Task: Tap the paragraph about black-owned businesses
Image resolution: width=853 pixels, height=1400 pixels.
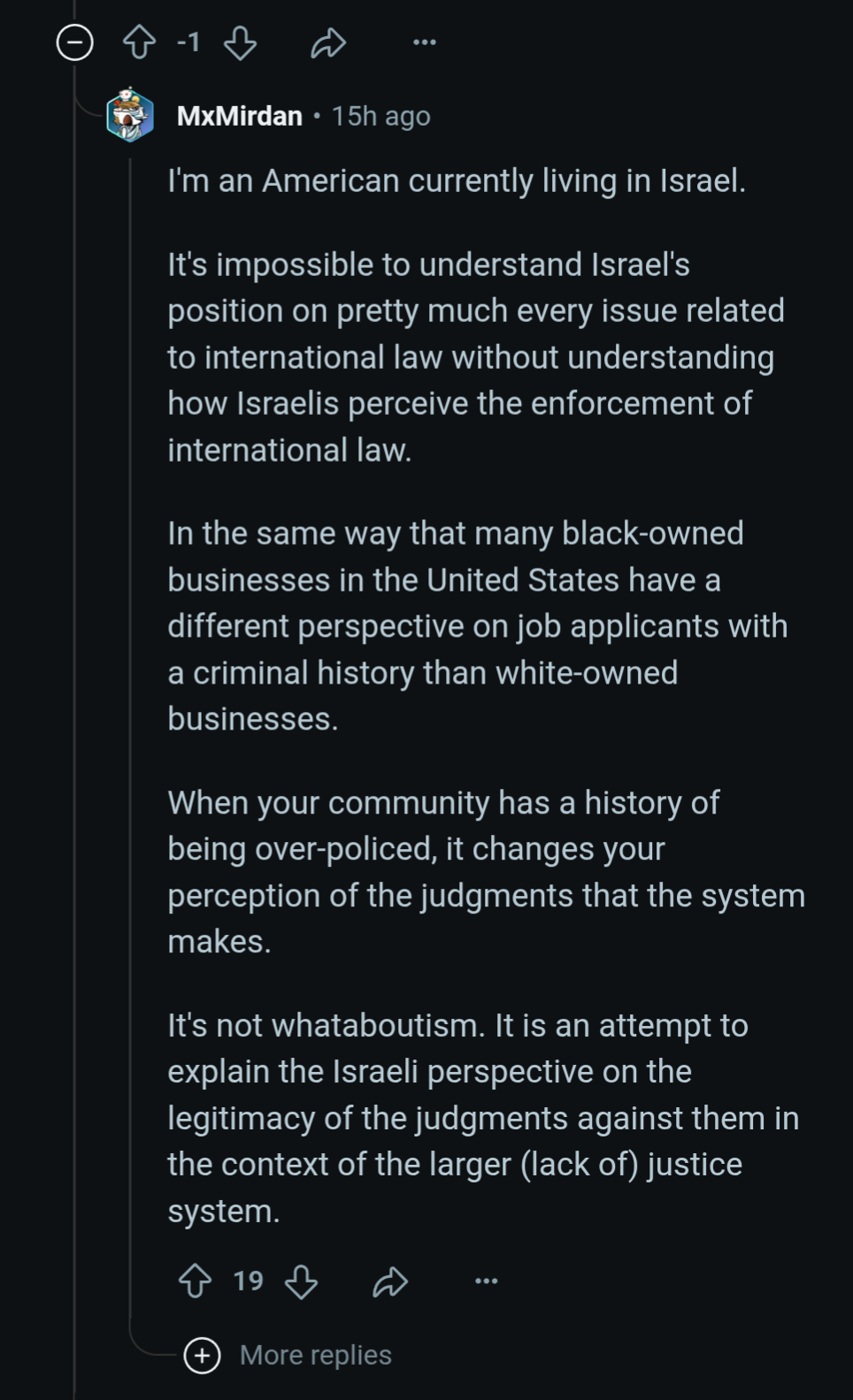Action: click(478, 625)
